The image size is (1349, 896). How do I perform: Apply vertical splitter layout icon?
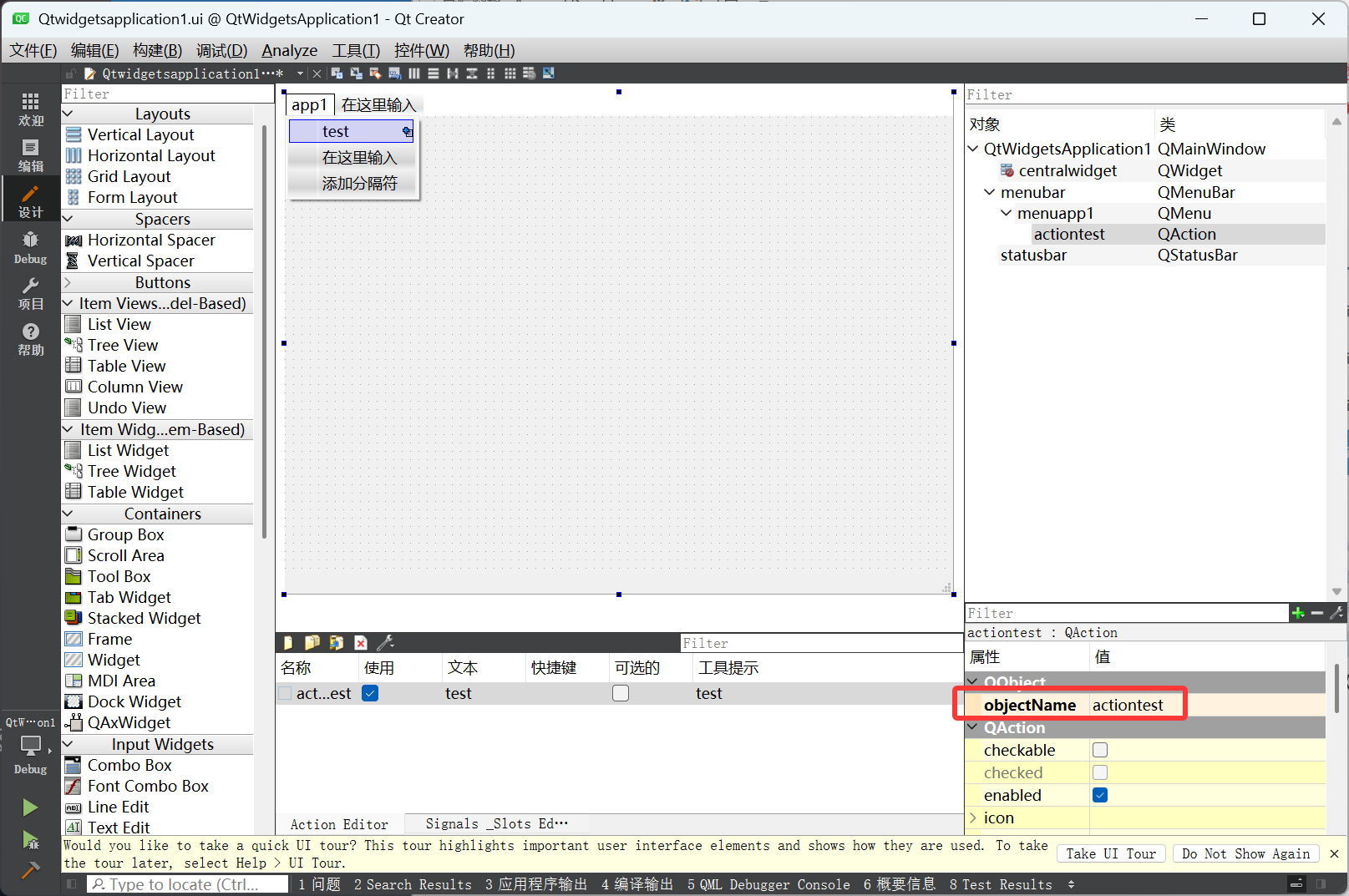472,73
